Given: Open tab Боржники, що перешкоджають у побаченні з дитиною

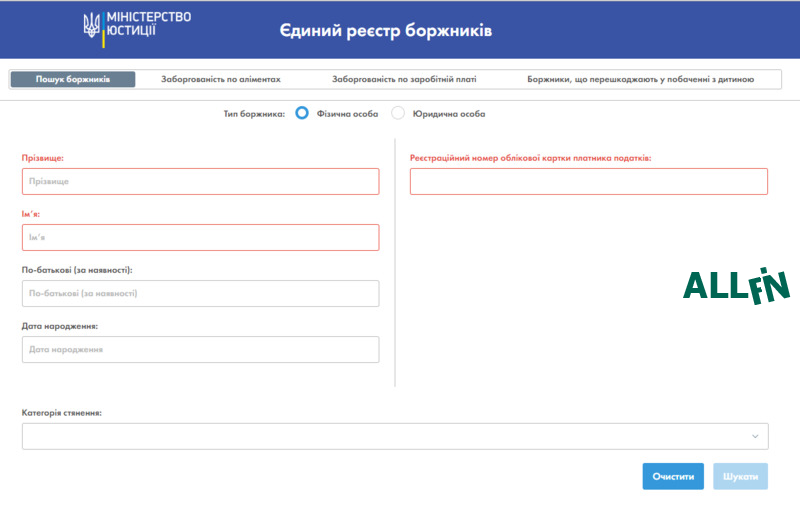Looking at the screenshot, I should point(641,79).
